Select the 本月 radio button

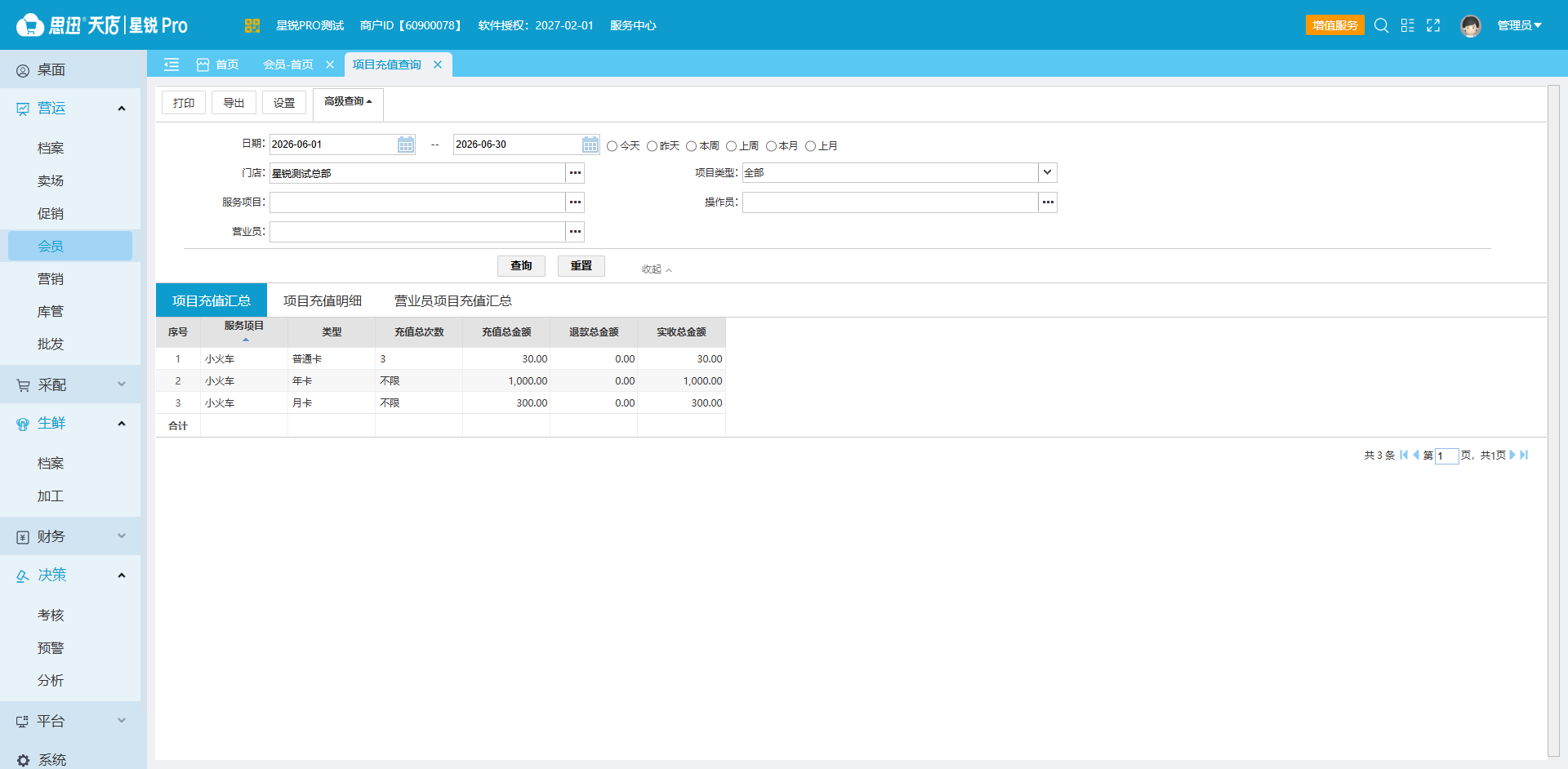[x=771, y=146]
